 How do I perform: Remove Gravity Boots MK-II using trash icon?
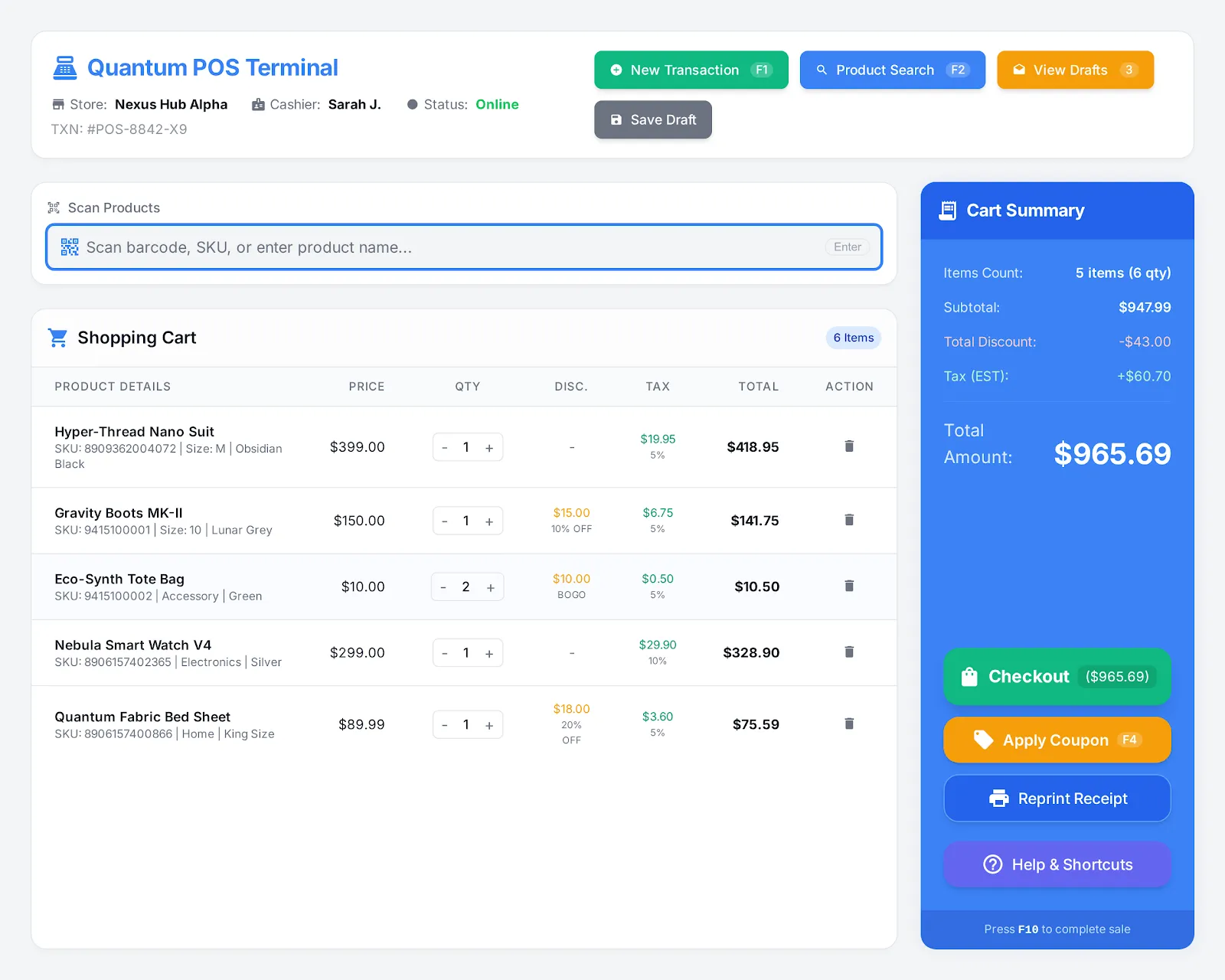pyautogui.click(x=848, y=520)
